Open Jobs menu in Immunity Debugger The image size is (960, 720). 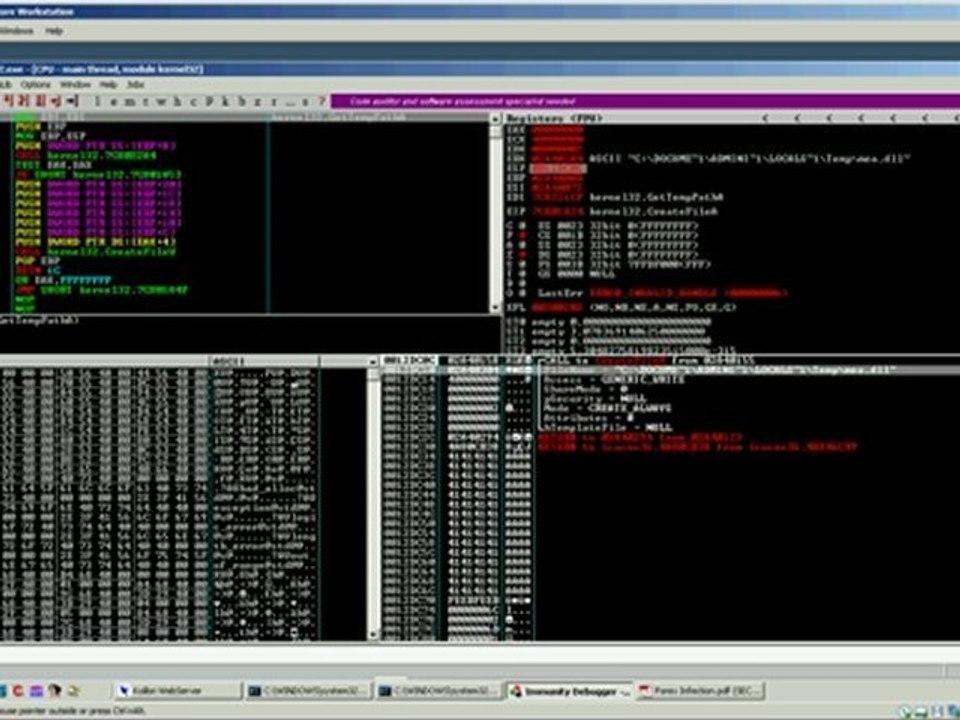pos(135,84)
